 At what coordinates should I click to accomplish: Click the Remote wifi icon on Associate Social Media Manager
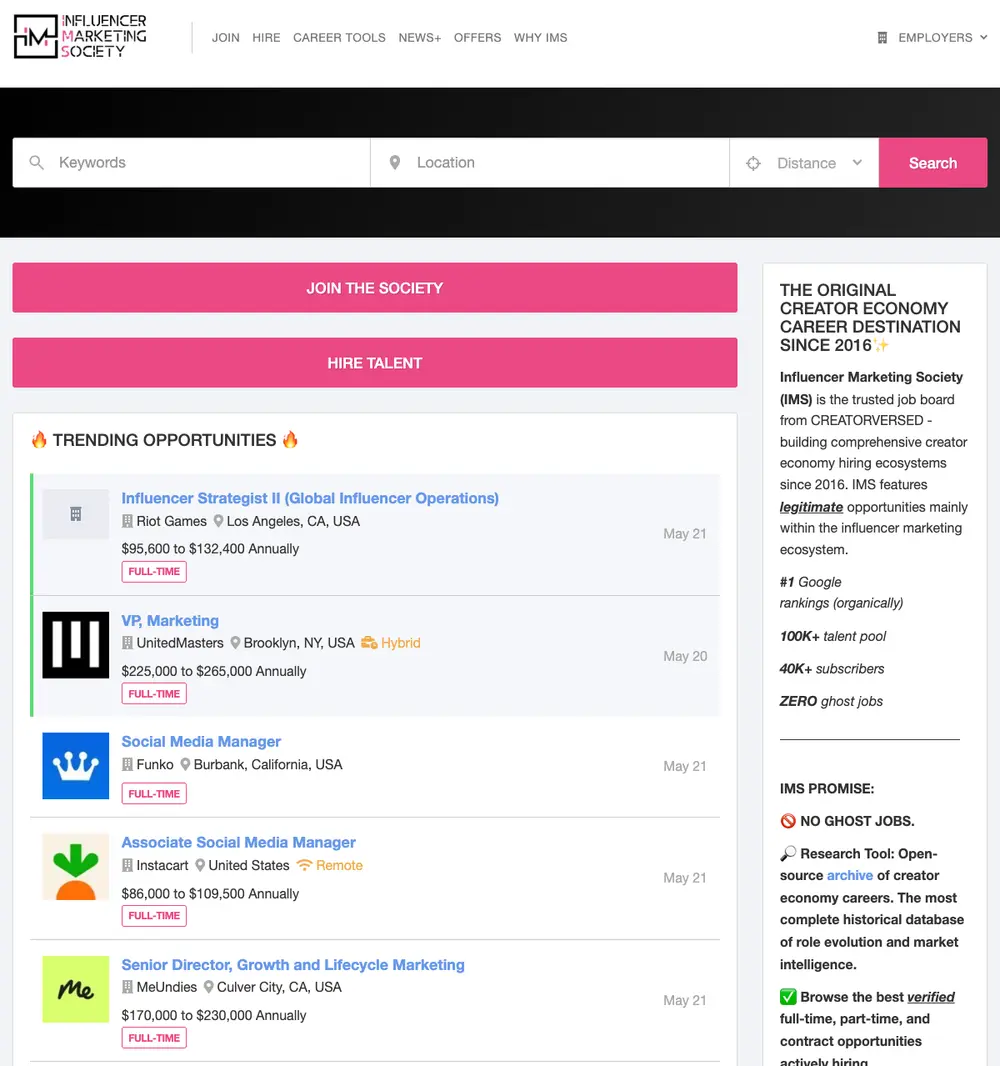[x=305, y=865]
